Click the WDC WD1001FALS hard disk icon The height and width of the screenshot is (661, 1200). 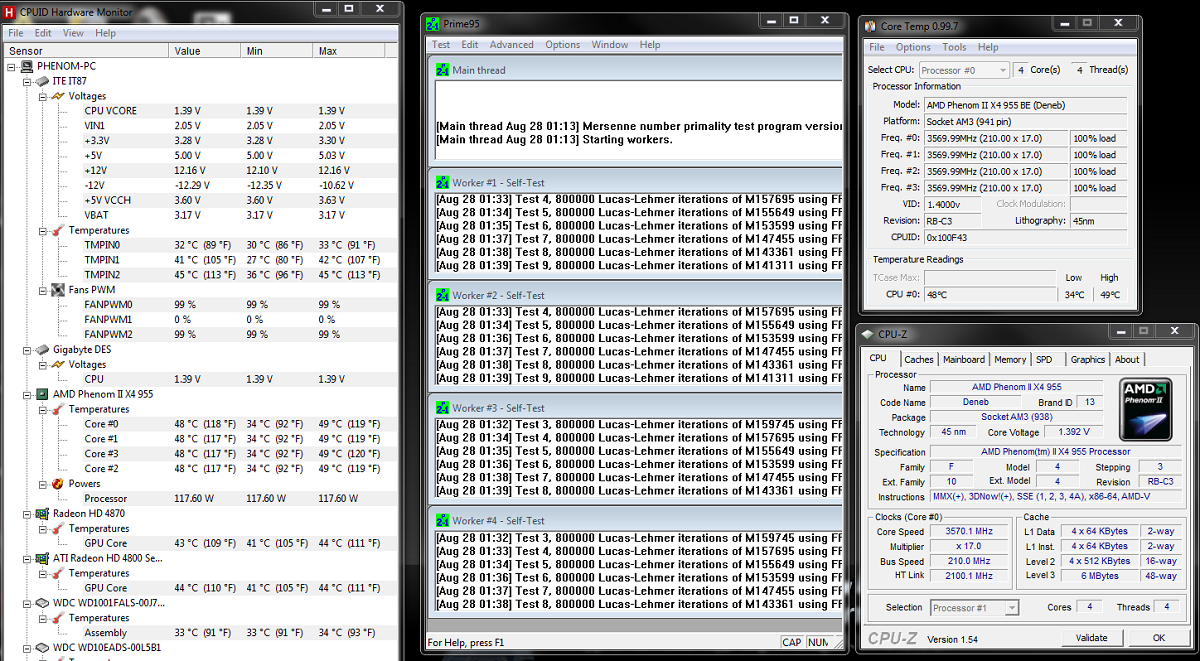(42, 602)
